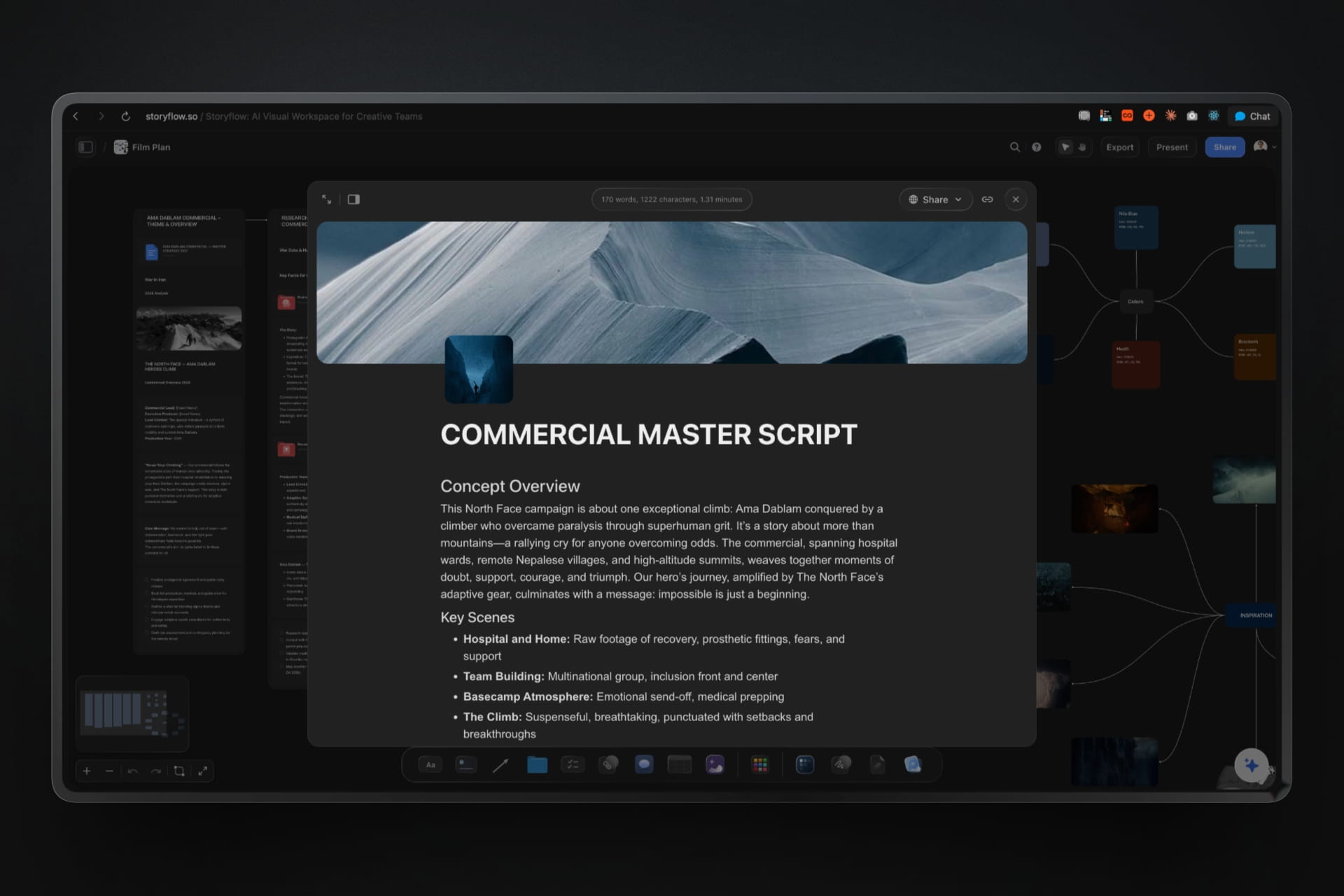Open the document Share dropdown
The image size is (1344, 896).
[x=935, y=199]
